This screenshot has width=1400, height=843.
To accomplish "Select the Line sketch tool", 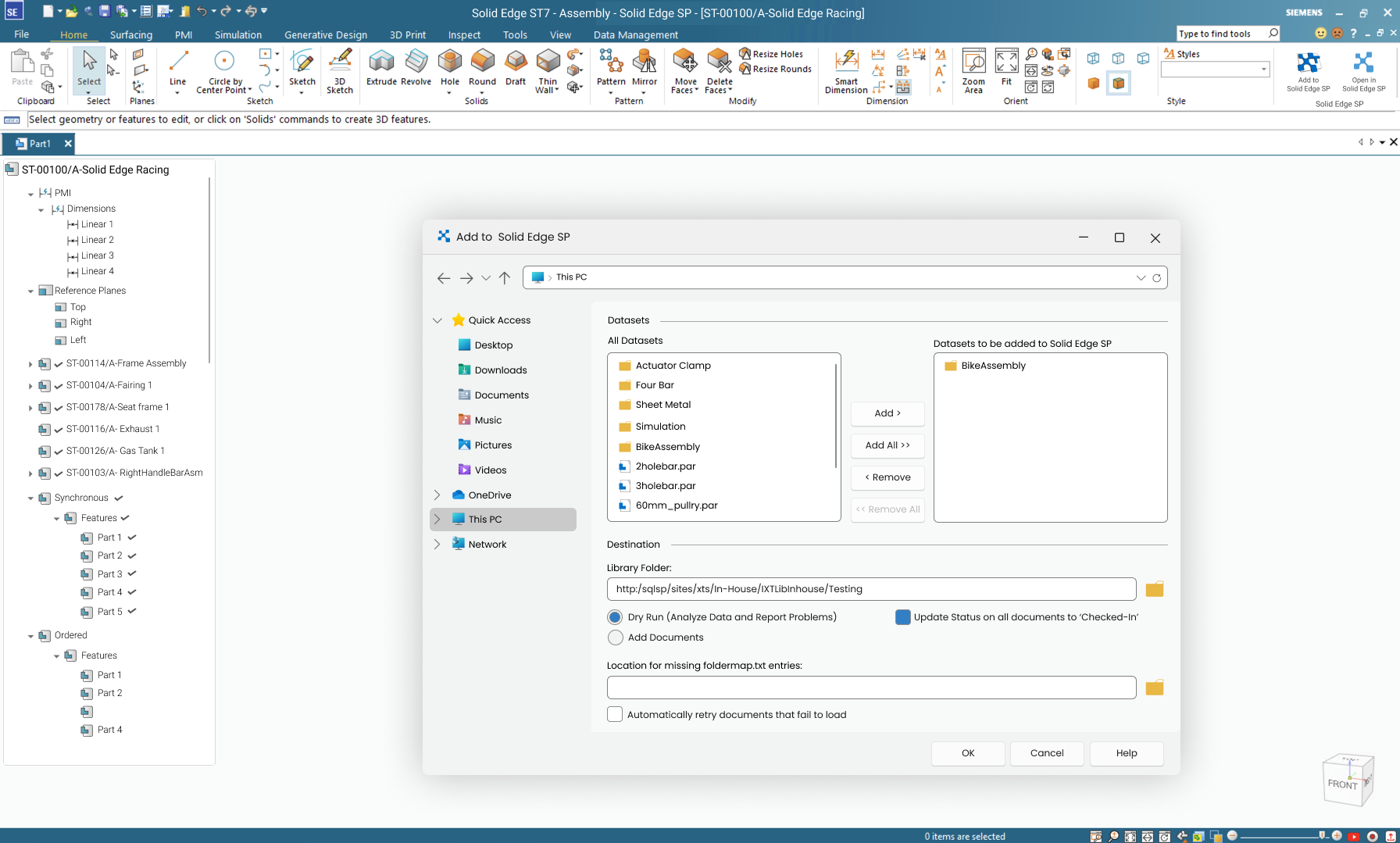I will (178, 70).
